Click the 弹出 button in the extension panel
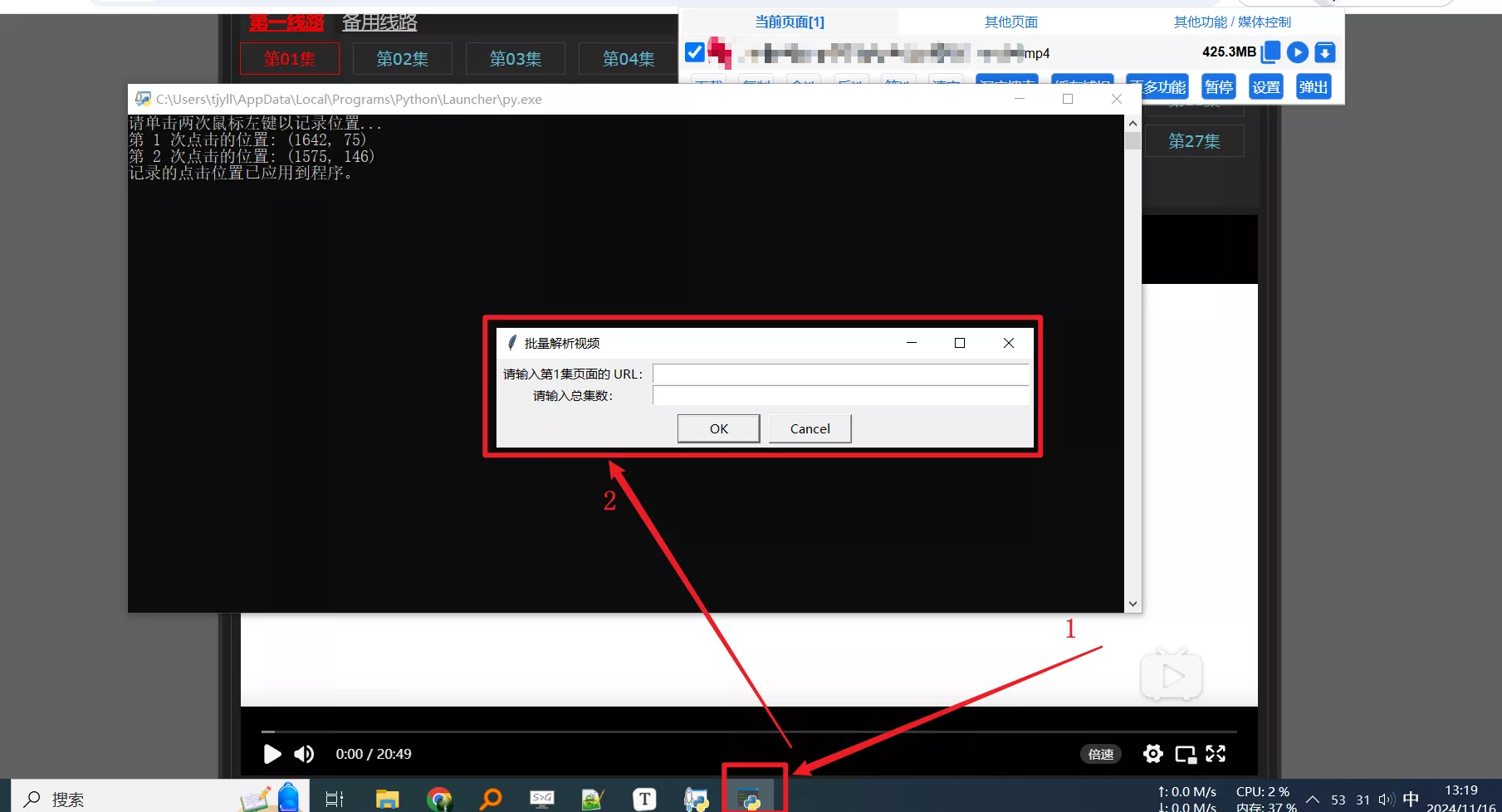 click(x=1314, y=87)
